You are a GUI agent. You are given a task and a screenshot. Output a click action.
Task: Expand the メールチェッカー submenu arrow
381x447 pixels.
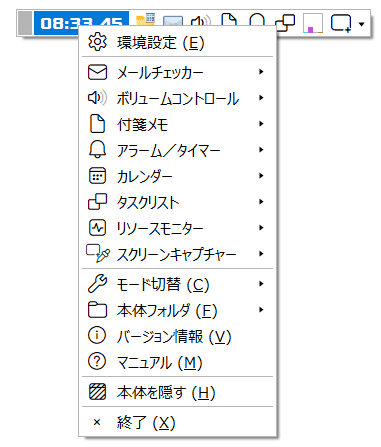[x=261, y=72]
